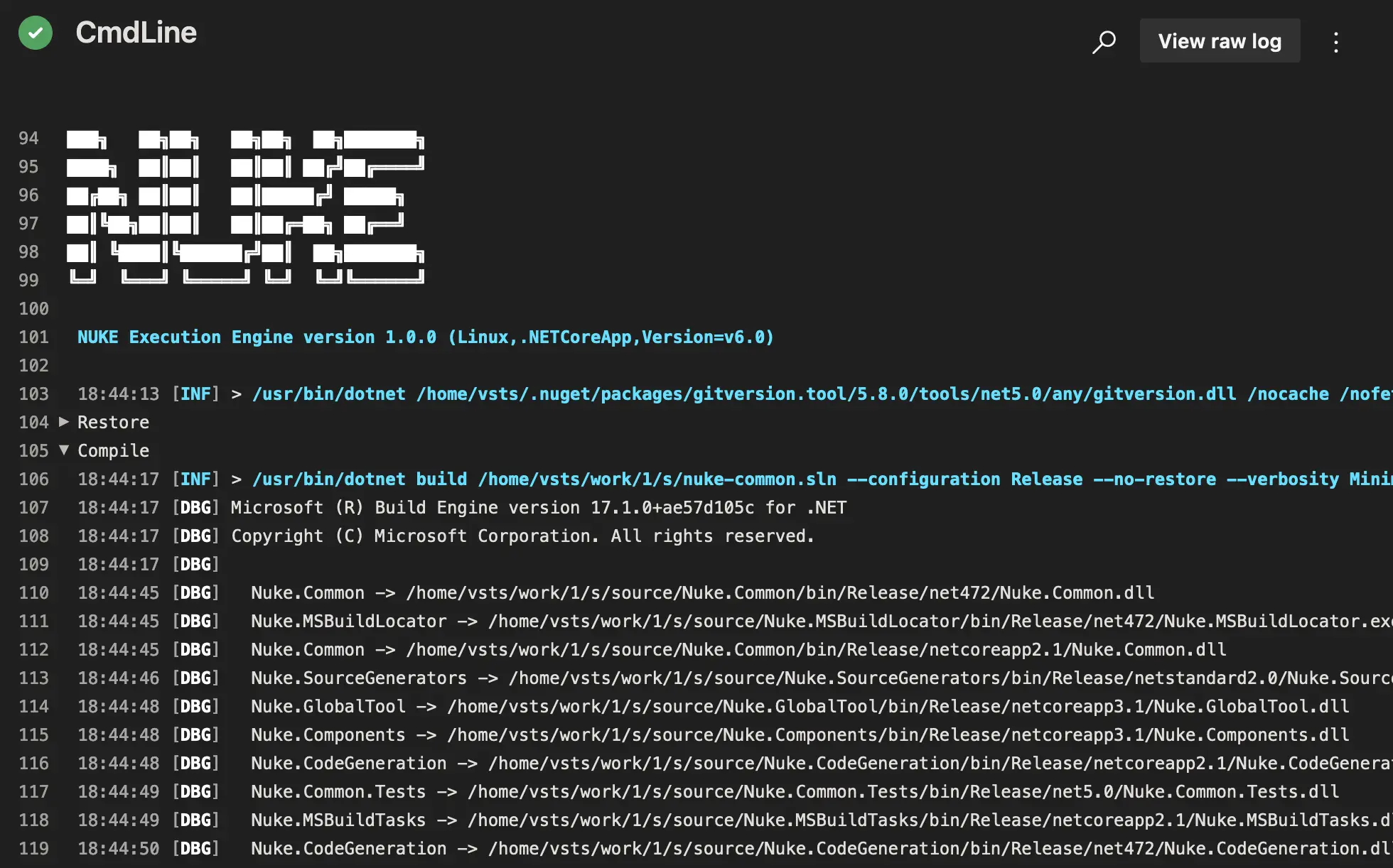
Task: Open the log search magnifier icon
Action: [1104, 42]
